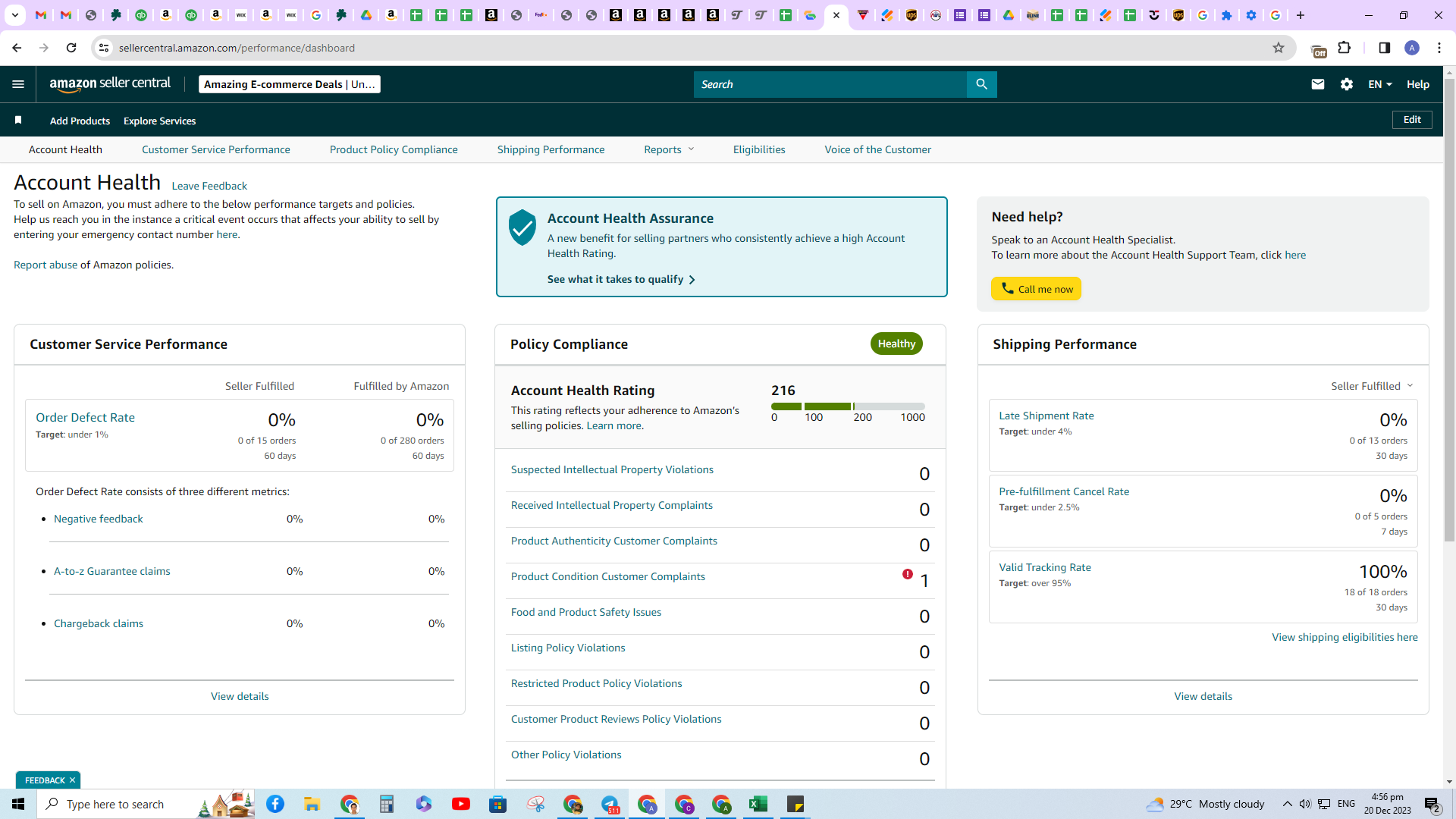
Task: Expand the Reports dropdown menu
Action: click(669, 149)
